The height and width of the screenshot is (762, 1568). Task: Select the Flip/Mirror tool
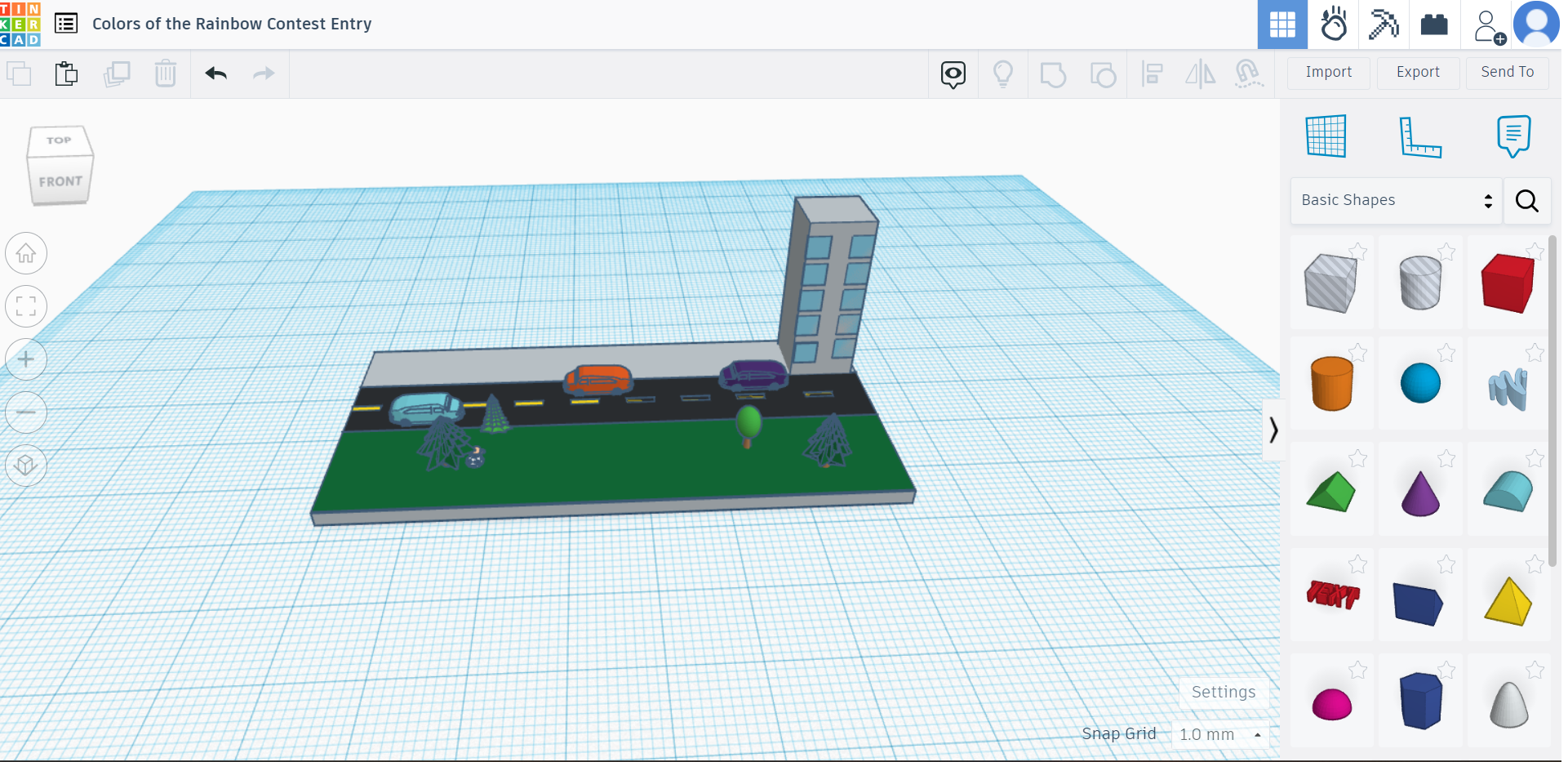[x=1200, y=74]
